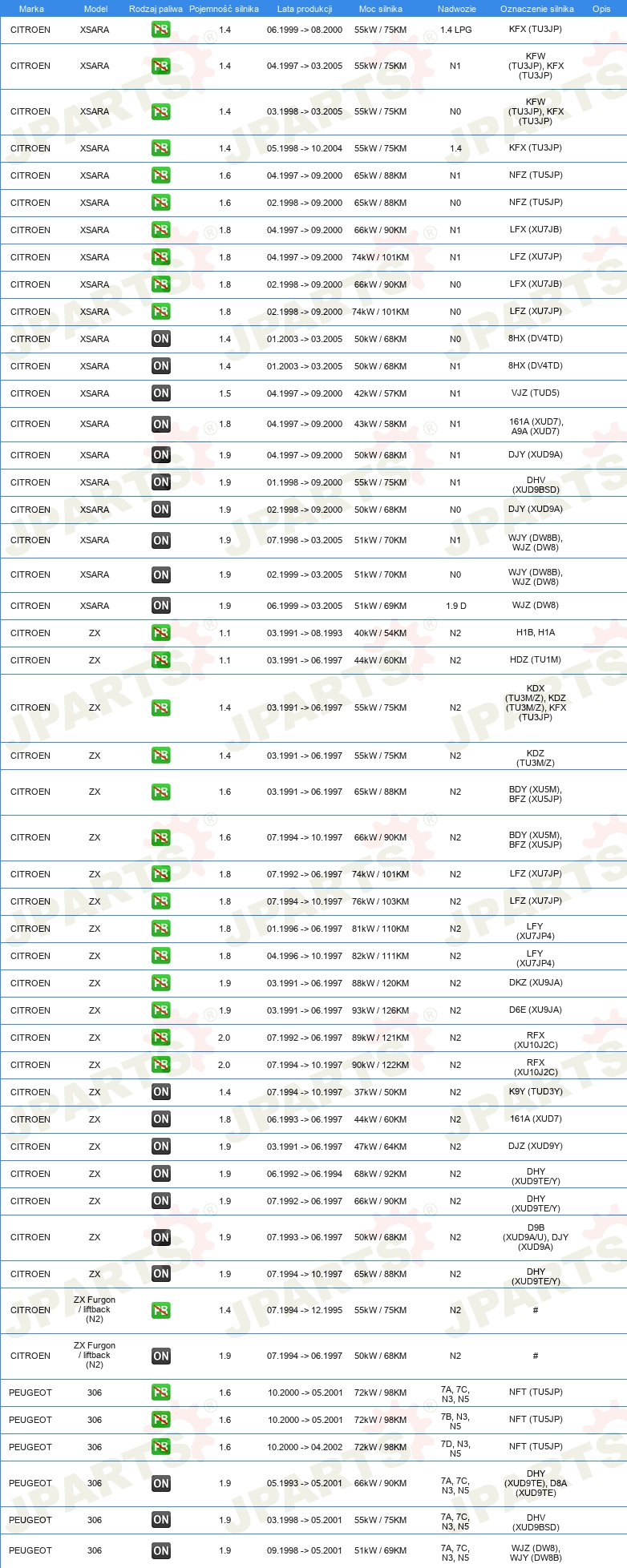Click the diesel ON icon in the Xsara 161A, A9A row
This screenshot has width=627, height=1568.
tap(161, 425)
